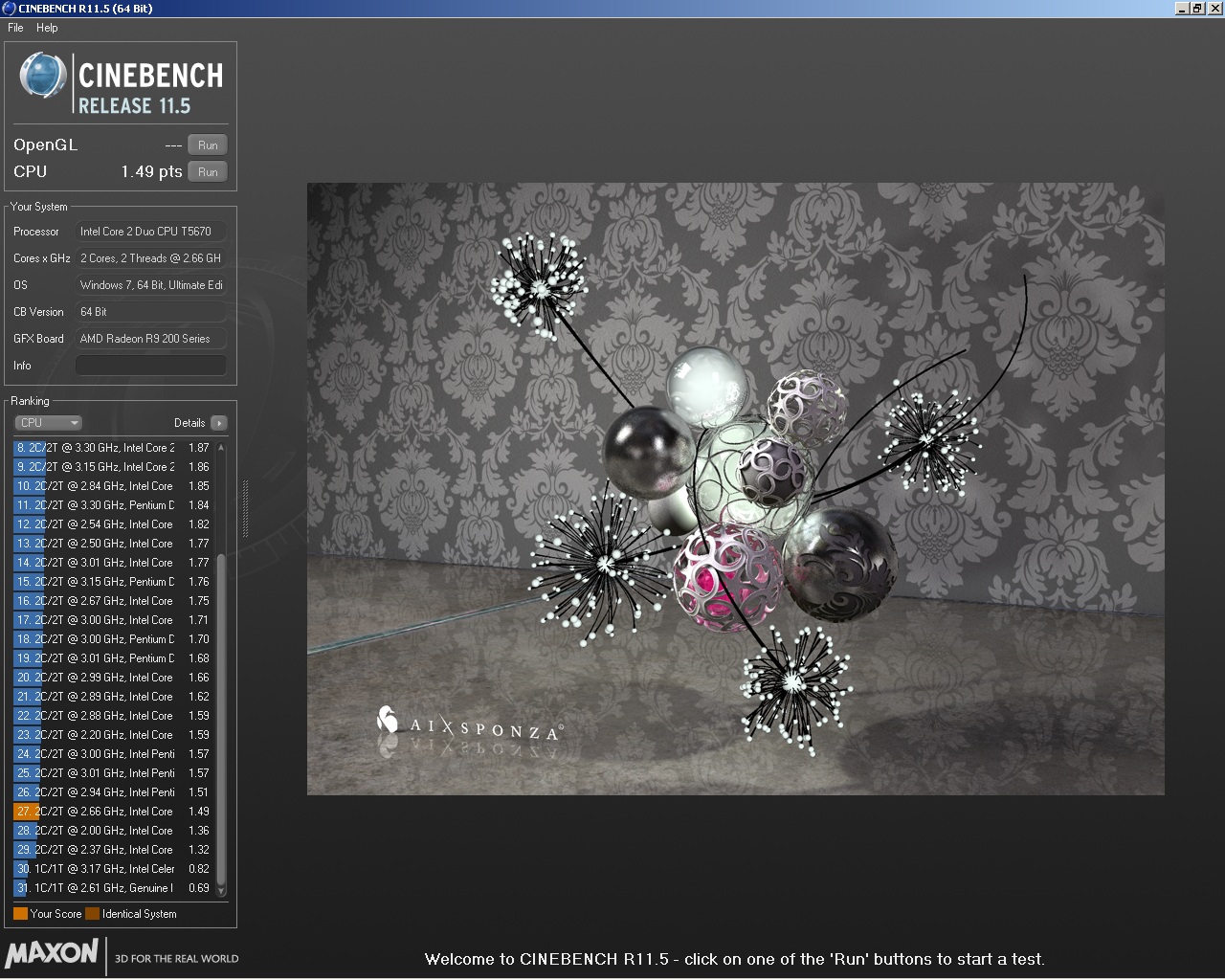The height and width of the screenshot is (980, 1225).
Task: Select ranking row 25 at 3.01 GHz Intel Pentium
Action: pyautogui.click(x=113, y=773)
